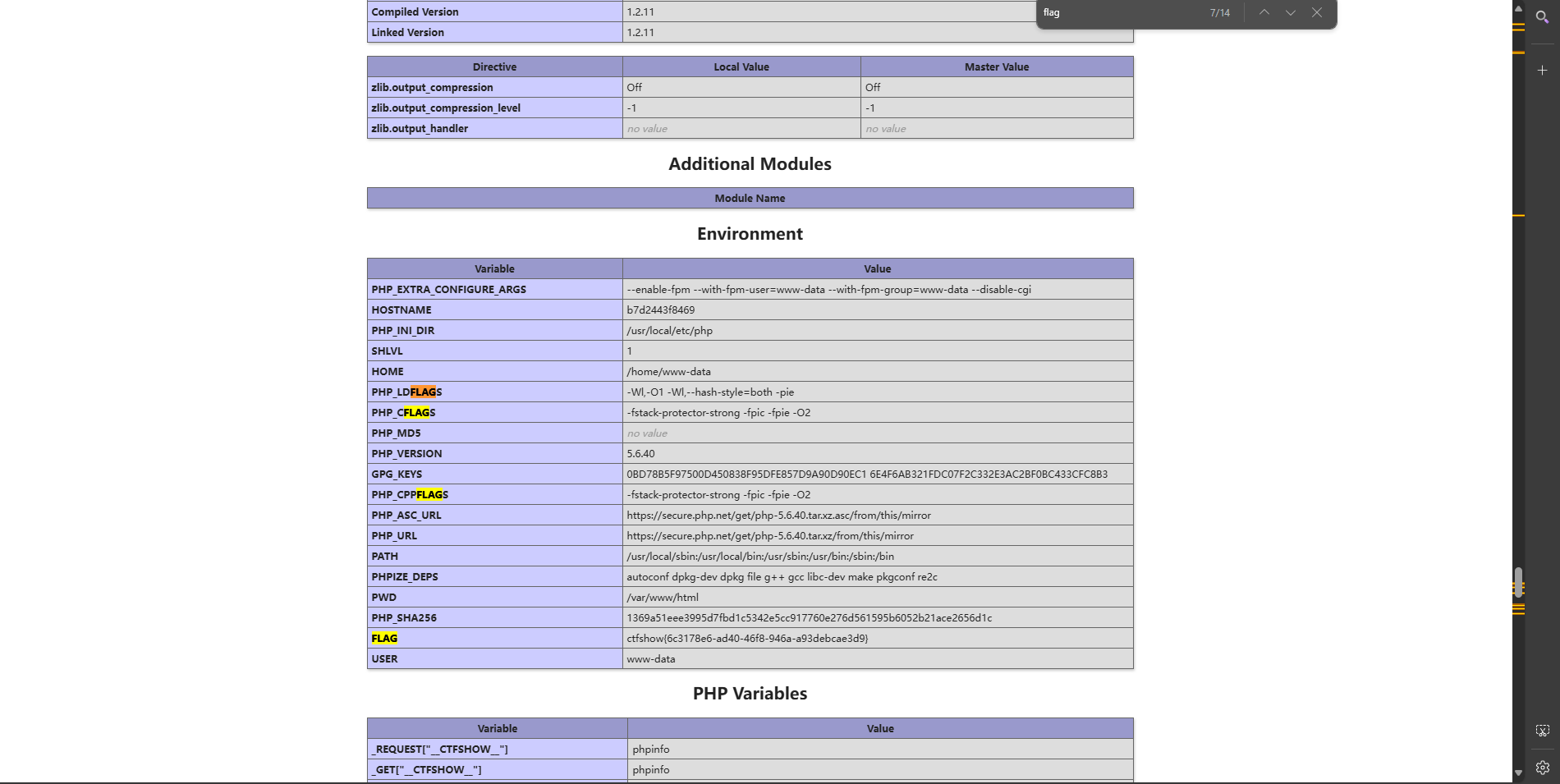Click the find box containing "flag"

tap(1117, 12)
